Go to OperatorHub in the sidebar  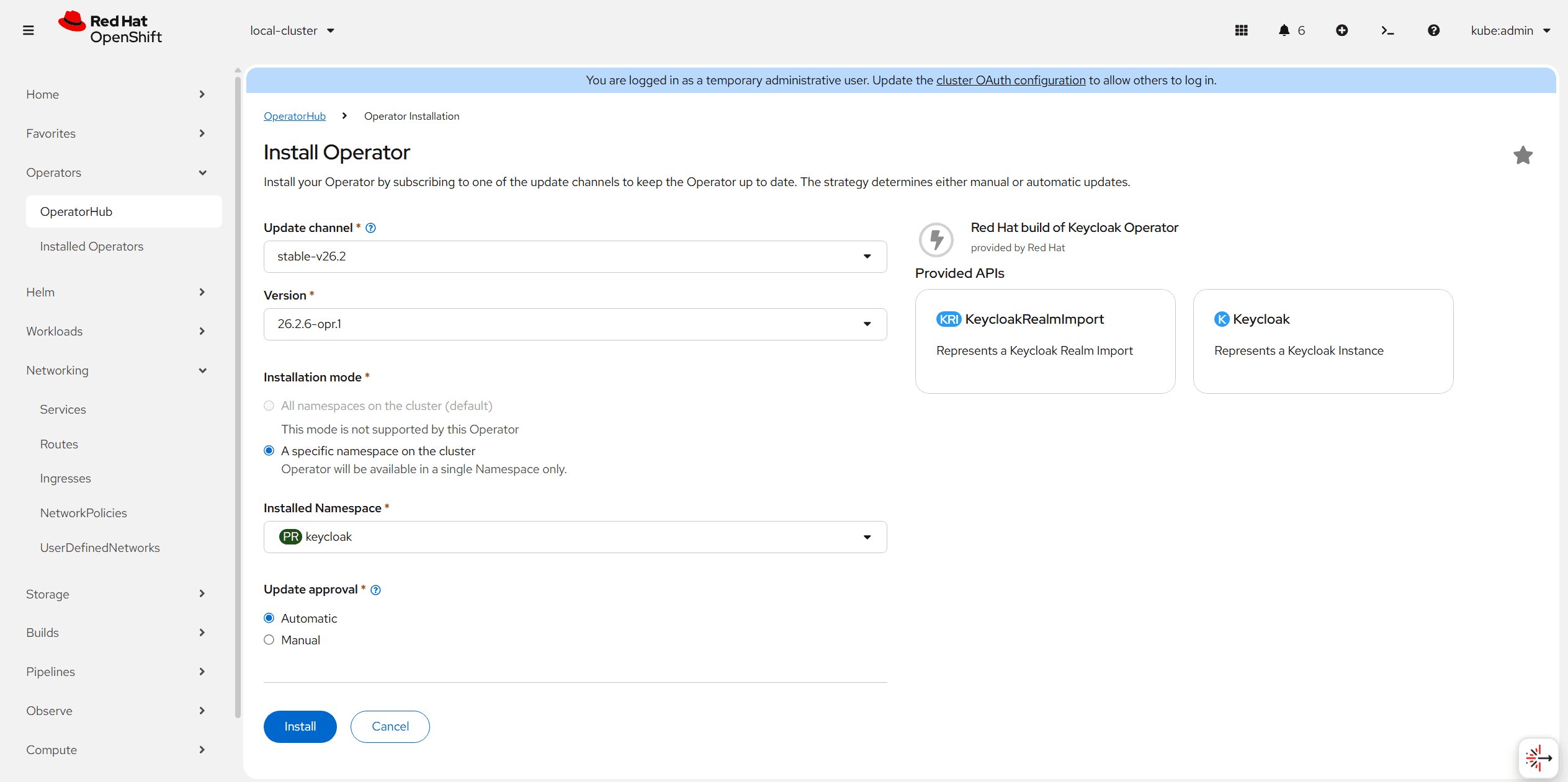point(124,211)
